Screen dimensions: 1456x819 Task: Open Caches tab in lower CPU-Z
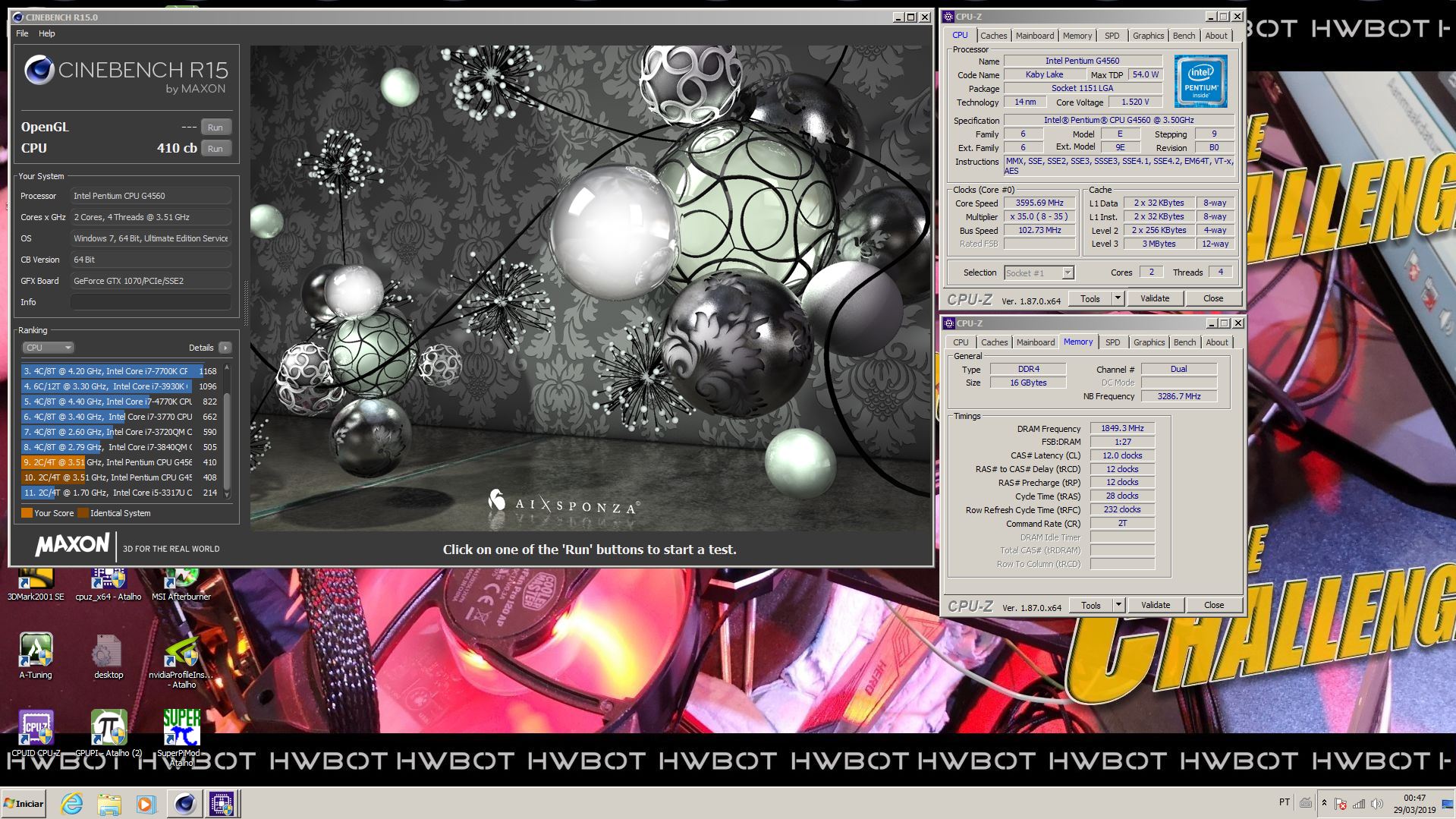pyautogui.click(x=994, y=342)
